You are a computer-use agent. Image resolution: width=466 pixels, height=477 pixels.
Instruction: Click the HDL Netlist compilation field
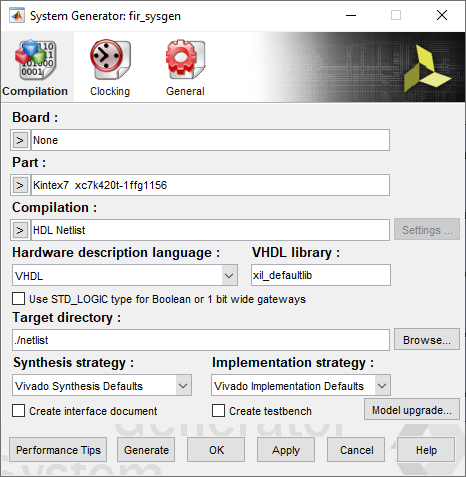[210, 230]
